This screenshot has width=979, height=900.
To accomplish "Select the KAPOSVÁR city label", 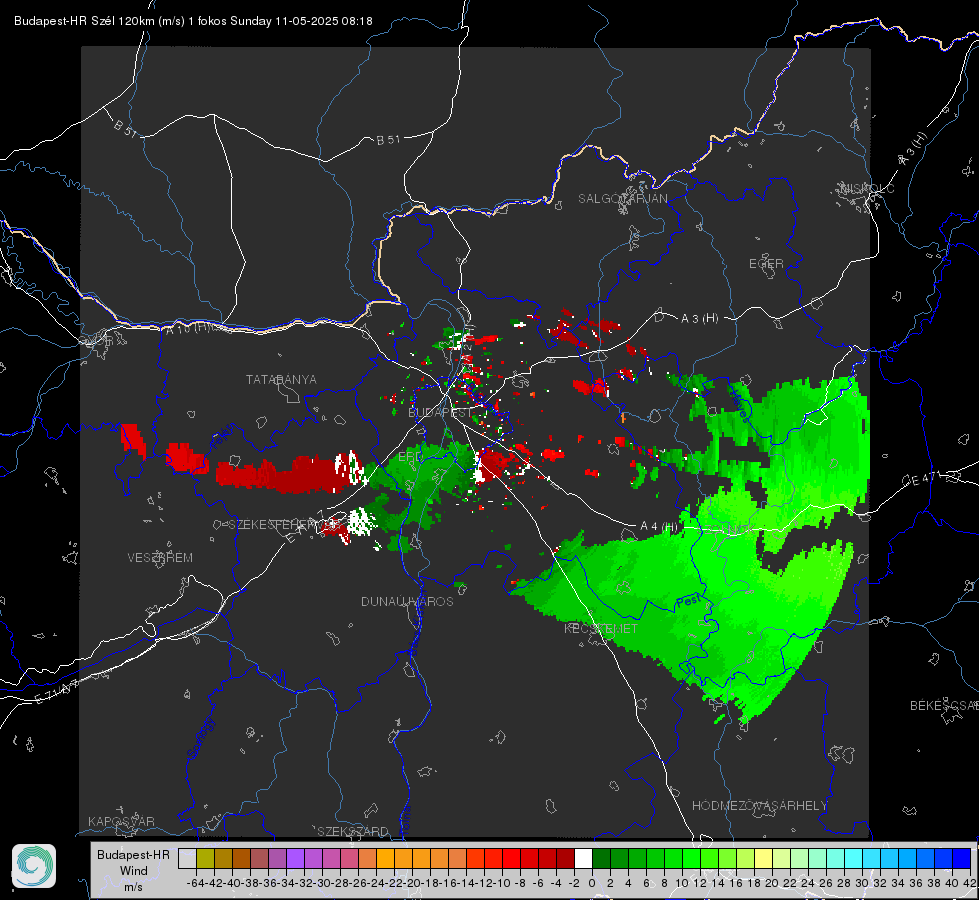I will 121,821.
